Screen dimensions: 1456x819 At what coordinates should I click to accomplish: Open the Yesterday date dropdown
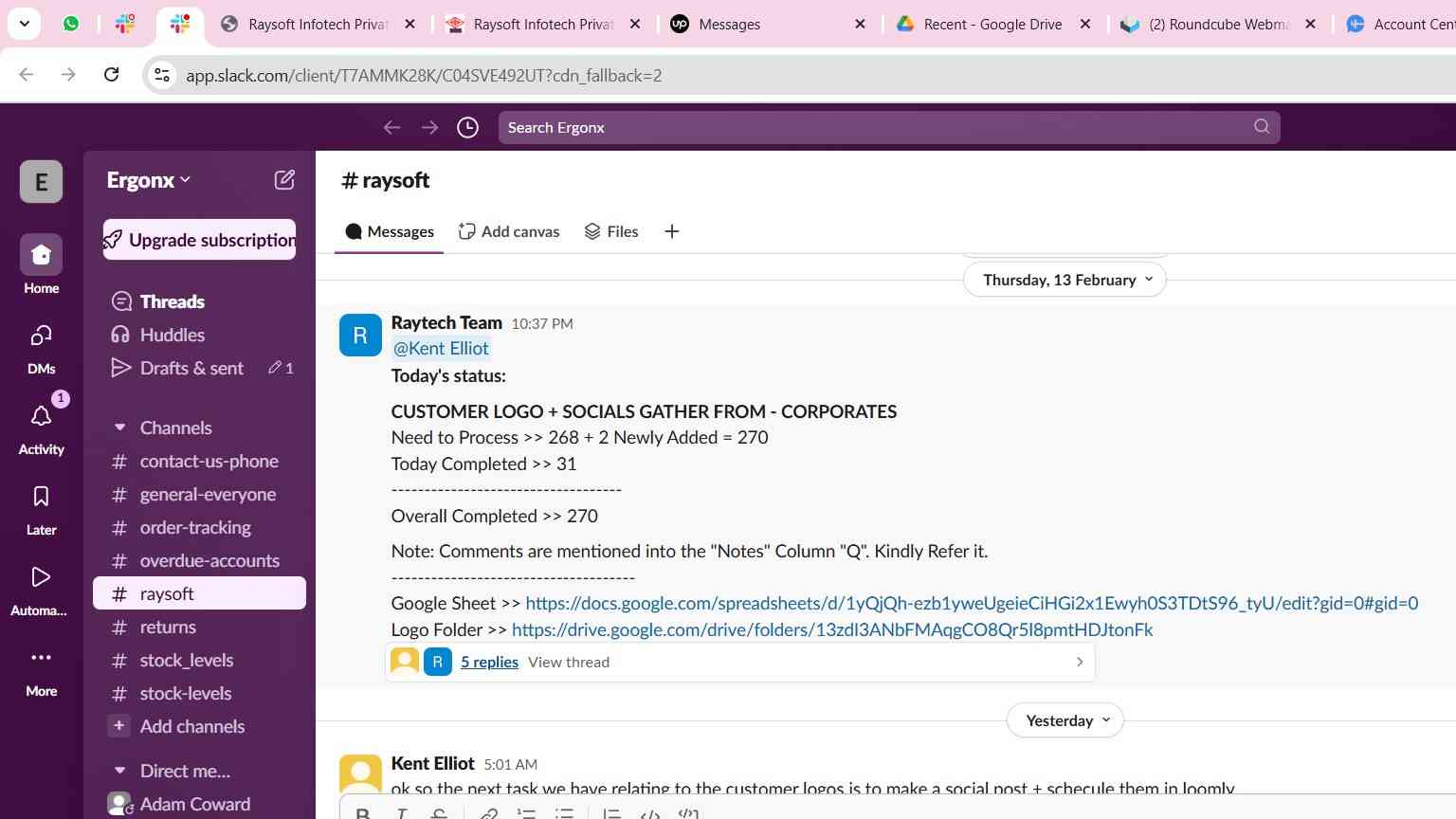(1065, 720)
